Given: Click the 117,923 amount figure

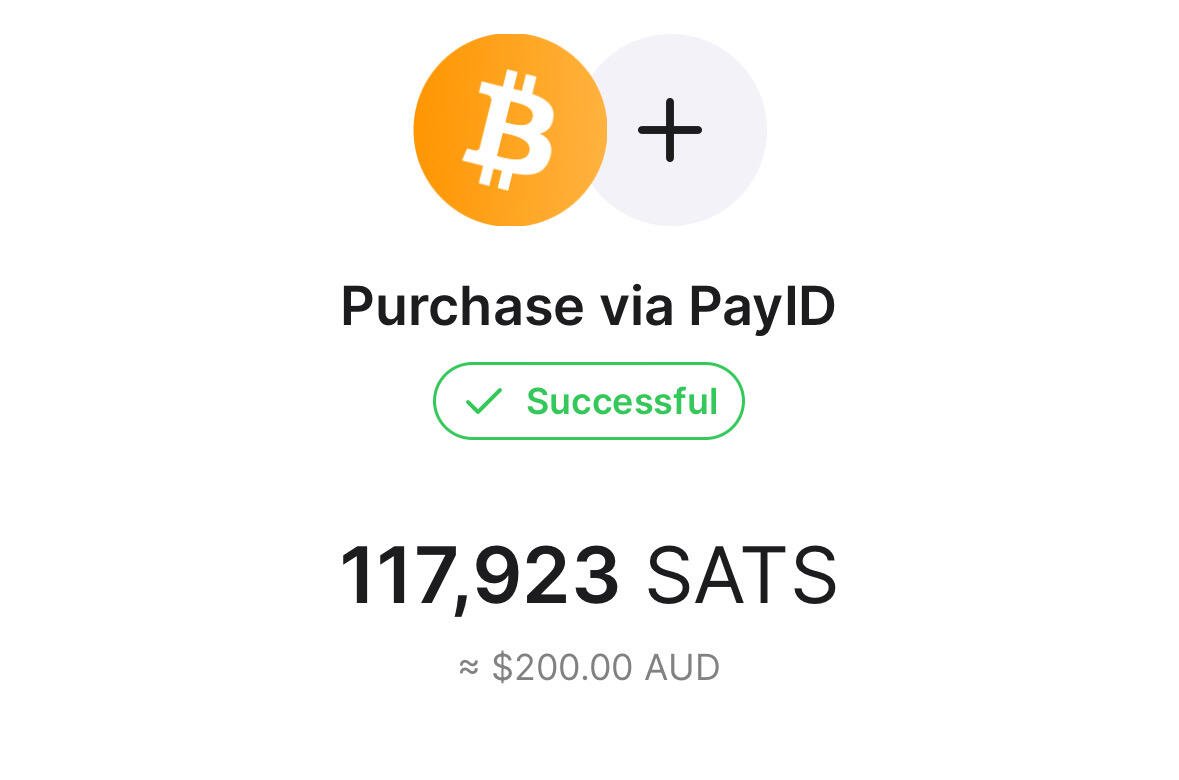Looking at the screenshot, I should [479, 577].
